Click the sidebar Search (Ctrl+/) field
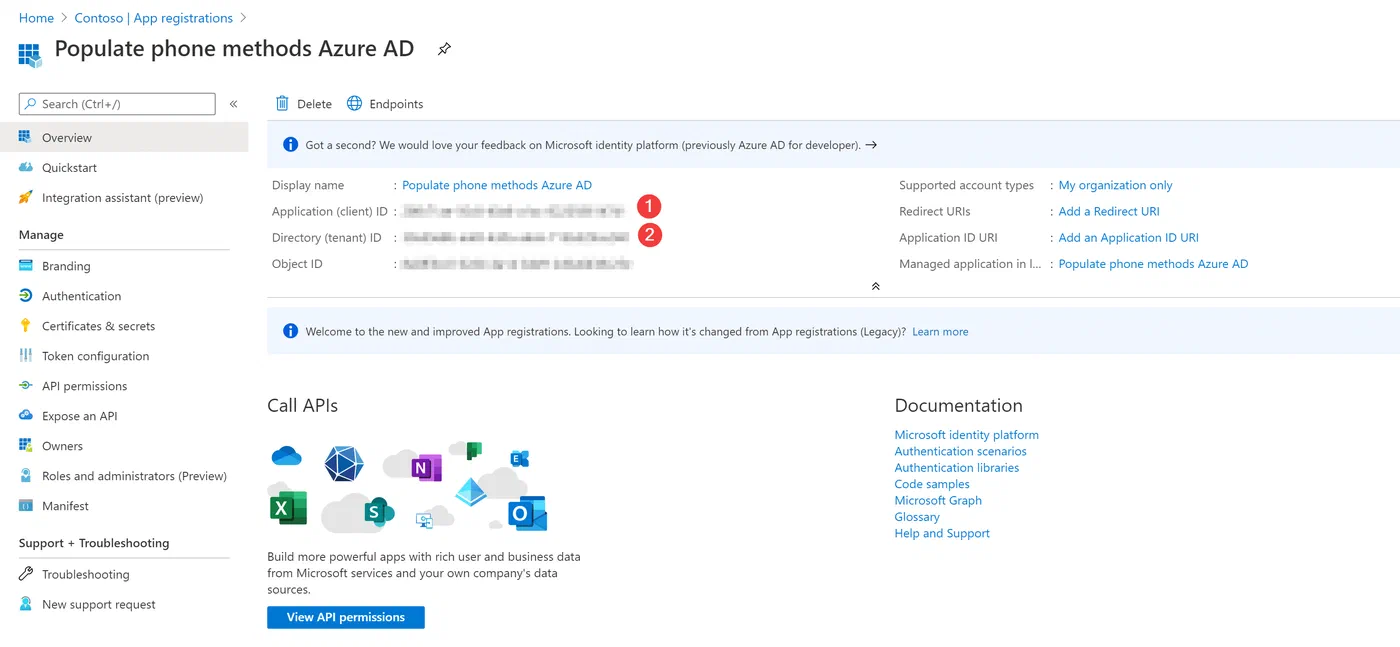The width and height of the screenshot is (1400, 647). click(x=117, y=104)
